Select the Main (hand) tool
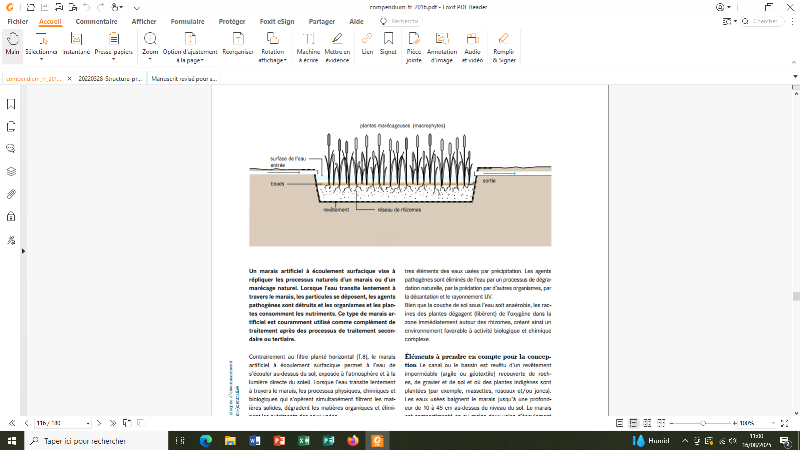The width and height of the screenshot is (800, 450). (x=12, y=43)
